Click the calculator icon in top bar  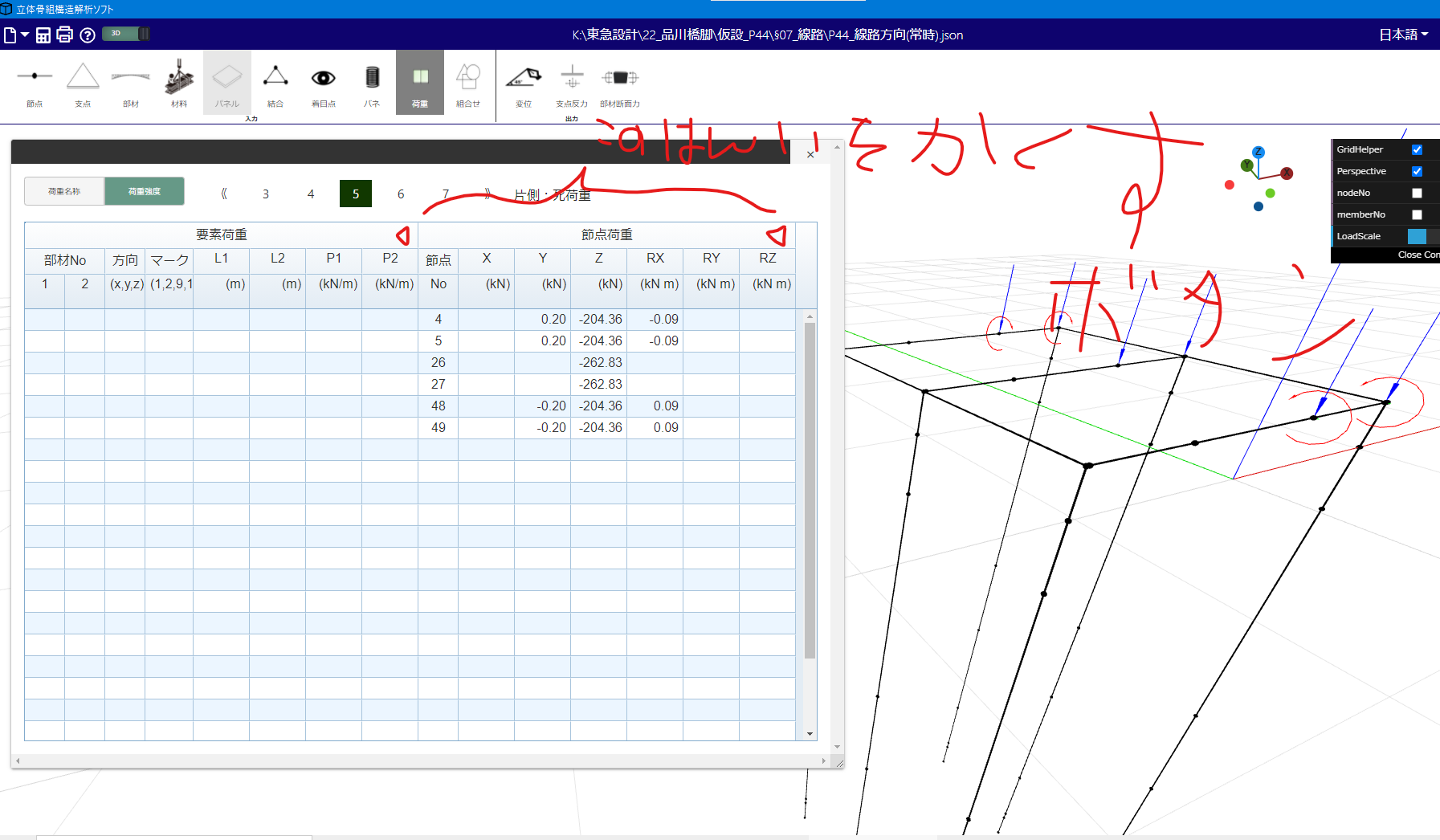coord(43,35)
